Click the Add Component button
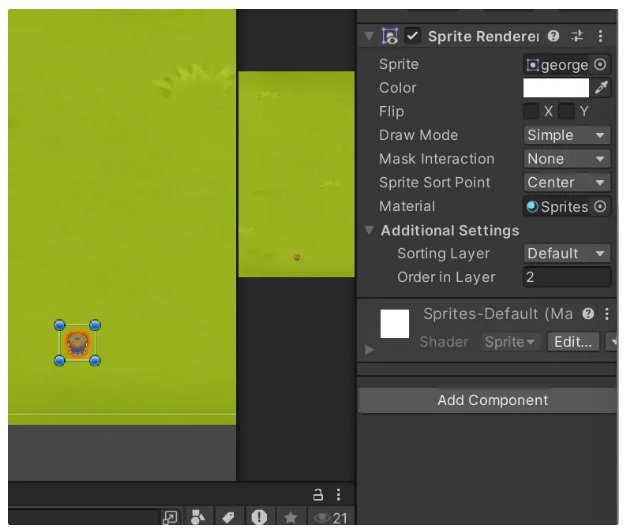The width and height of the screenshot is (628, 529). (487, 400)
